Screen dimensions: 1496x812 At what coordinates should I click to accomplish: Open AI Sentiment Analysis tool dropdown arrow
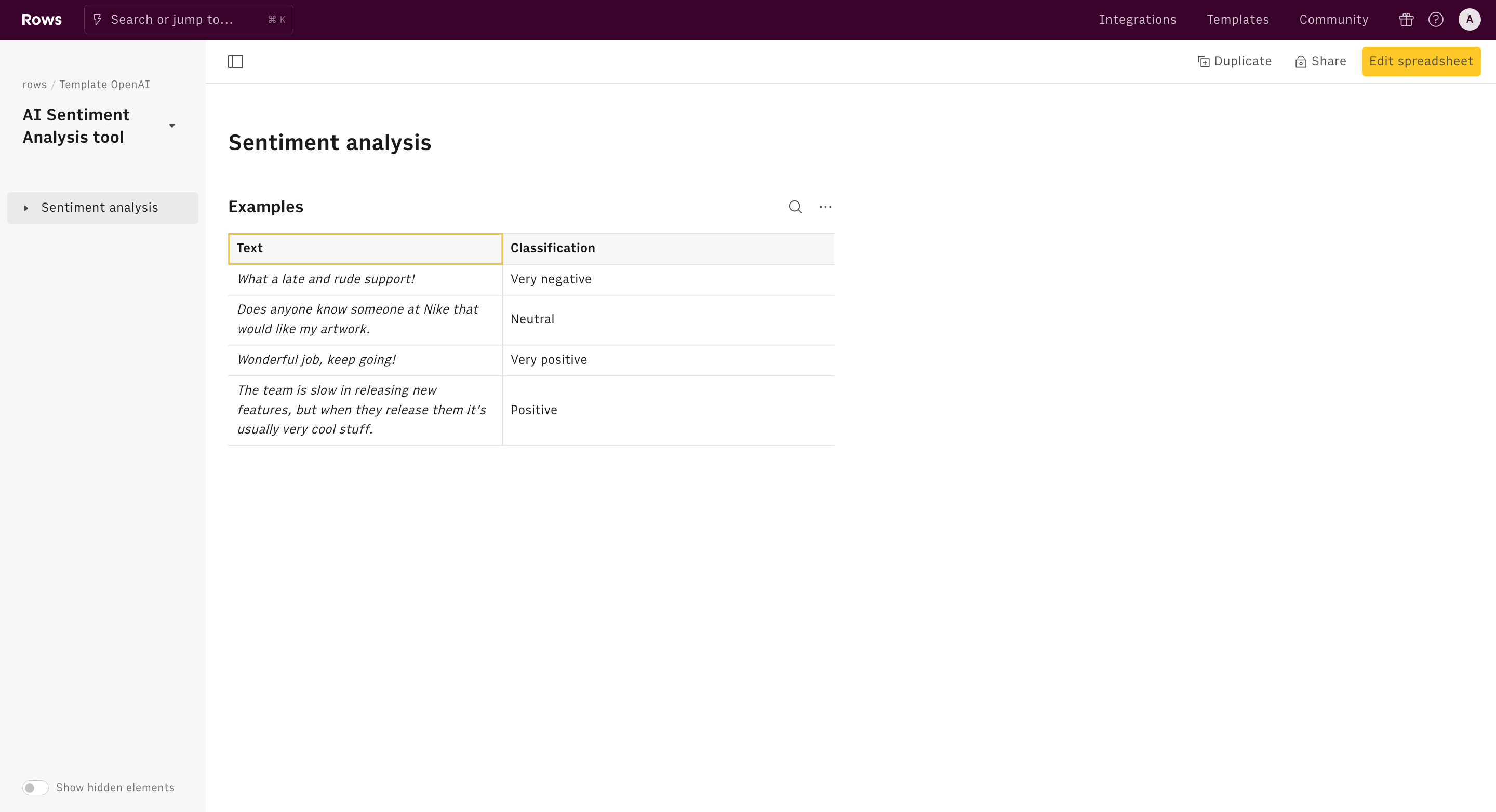[x=172, y=126]
